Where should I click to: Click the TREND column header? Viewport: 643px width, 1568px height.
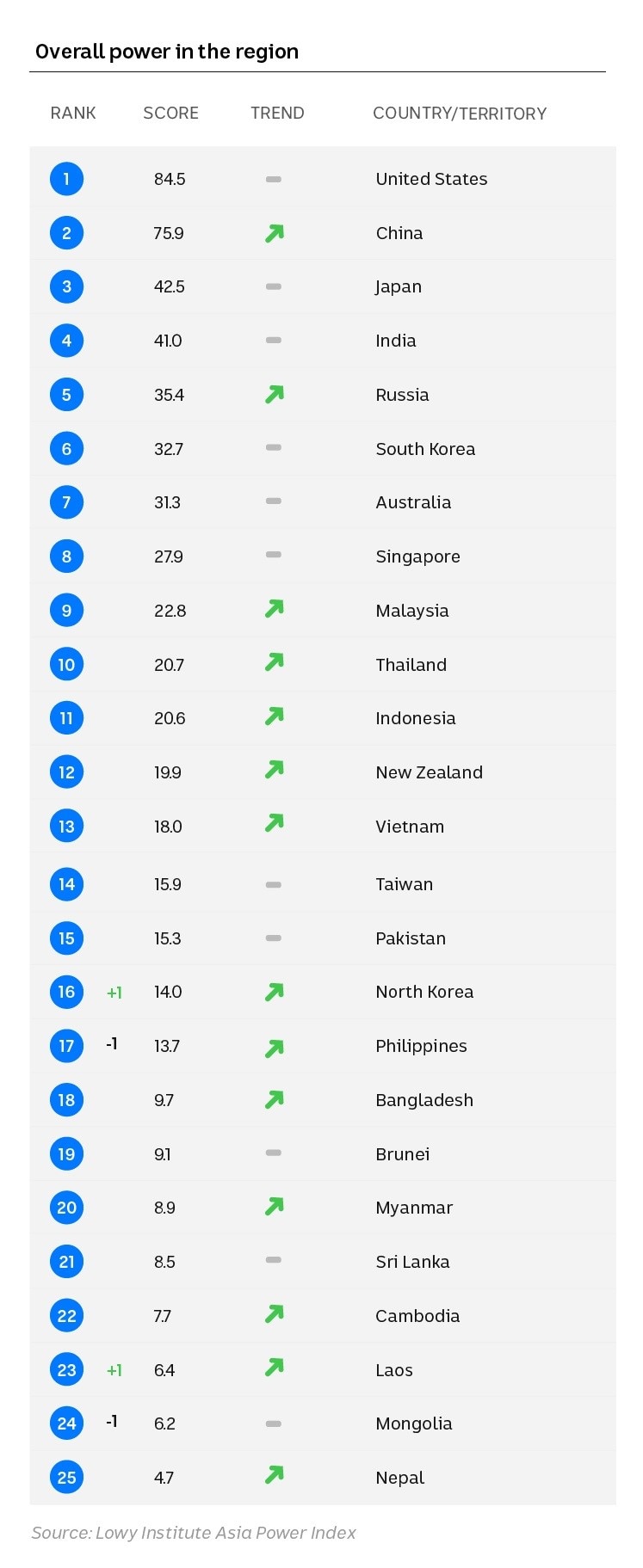point(277,114)
